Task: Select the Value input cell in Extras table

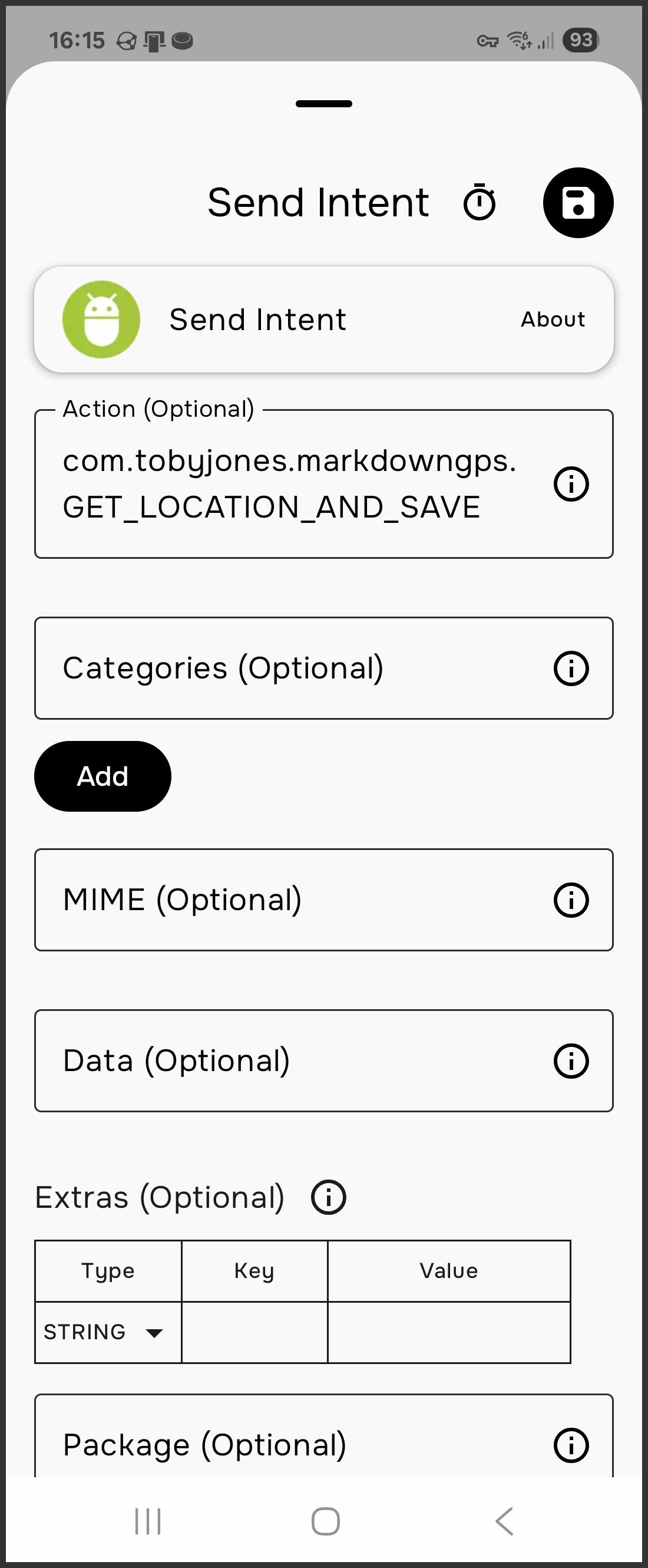Action: tap(448, 1332)
